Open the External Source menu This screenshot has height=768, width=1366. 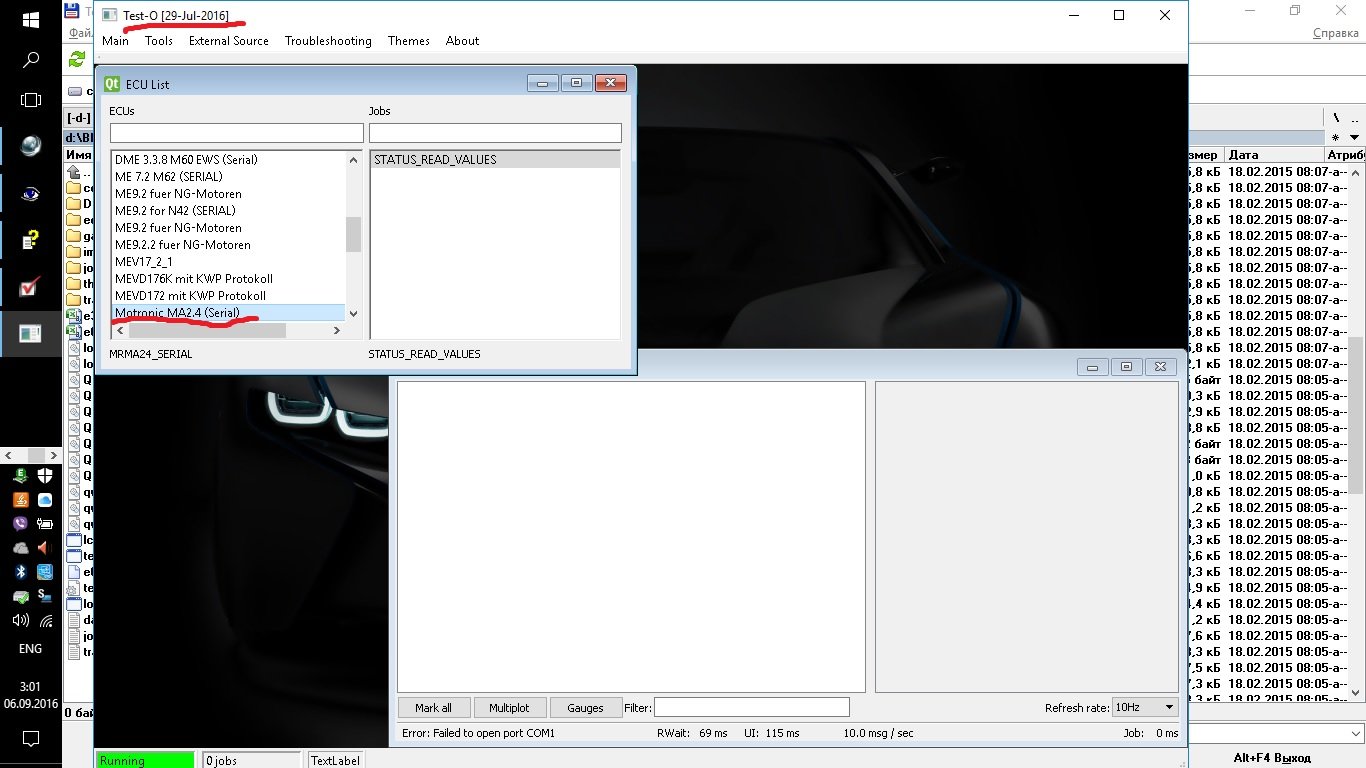(x=228, y=41)
